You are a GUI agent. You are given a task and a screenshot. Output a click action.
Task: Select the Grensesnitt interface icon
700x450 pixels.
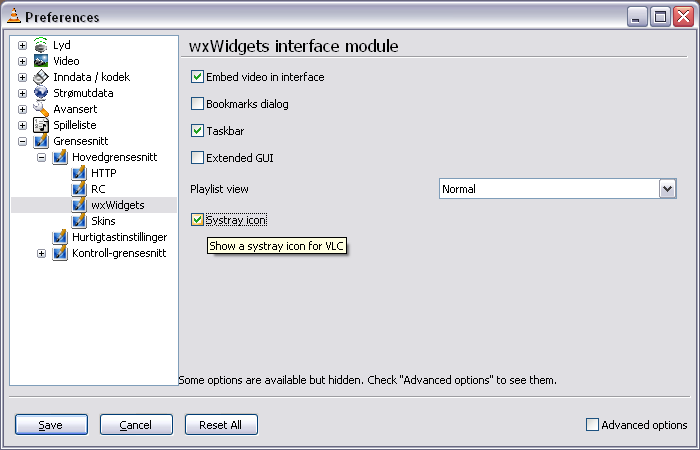pyautogui.click(x=41, y=141)
